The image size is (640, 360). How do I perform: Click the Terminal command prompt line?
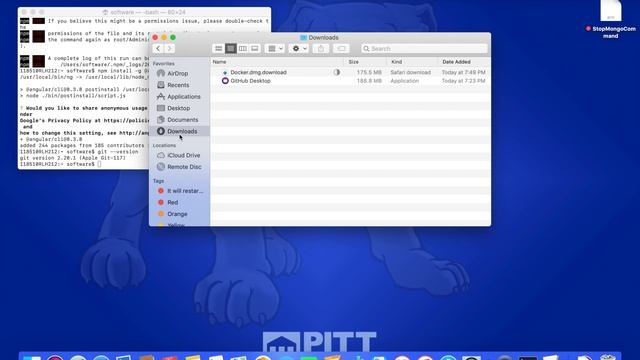(x=60, y=164)
